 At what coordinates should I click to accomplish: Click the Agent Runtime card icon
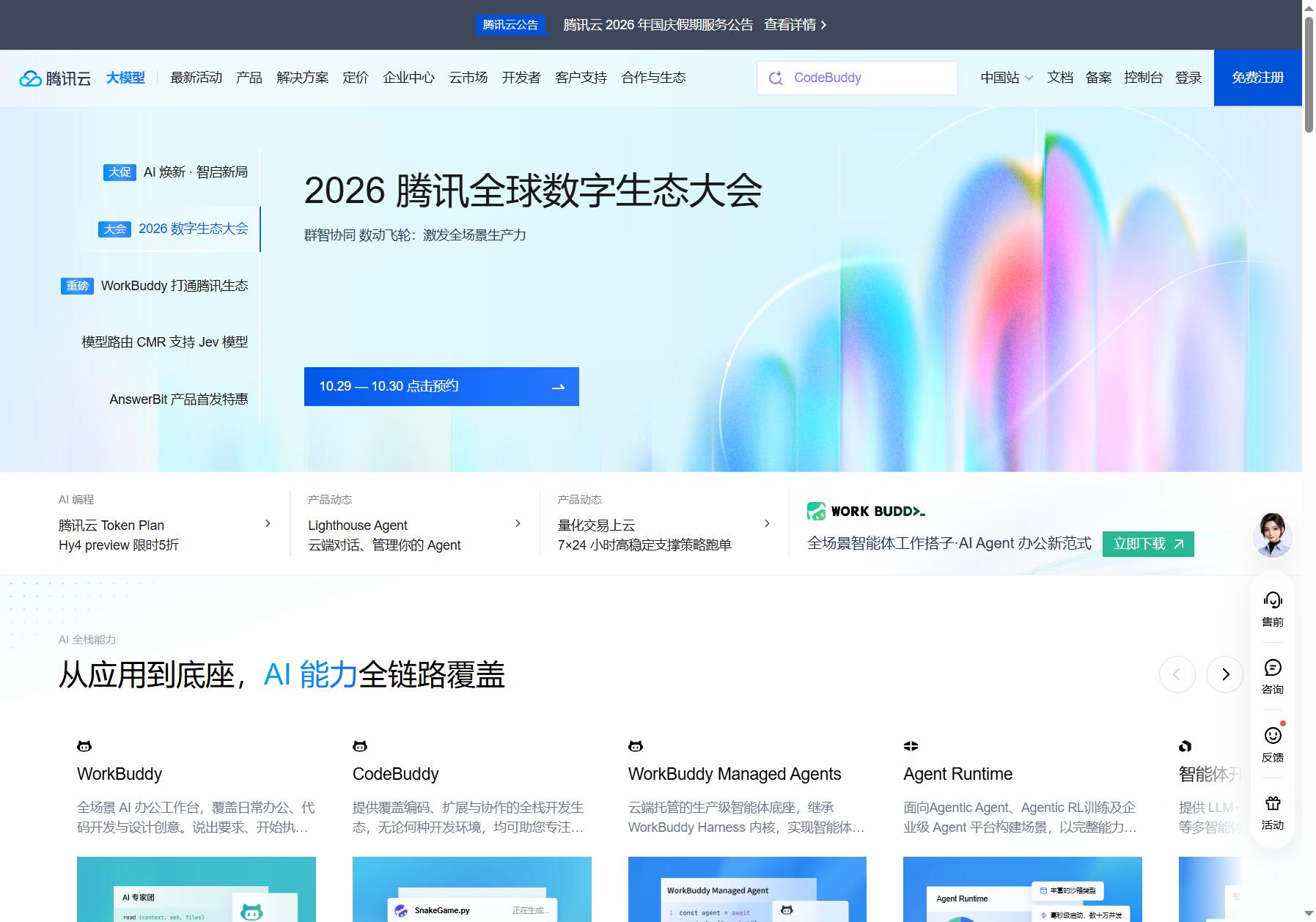[x=911, y=746]
